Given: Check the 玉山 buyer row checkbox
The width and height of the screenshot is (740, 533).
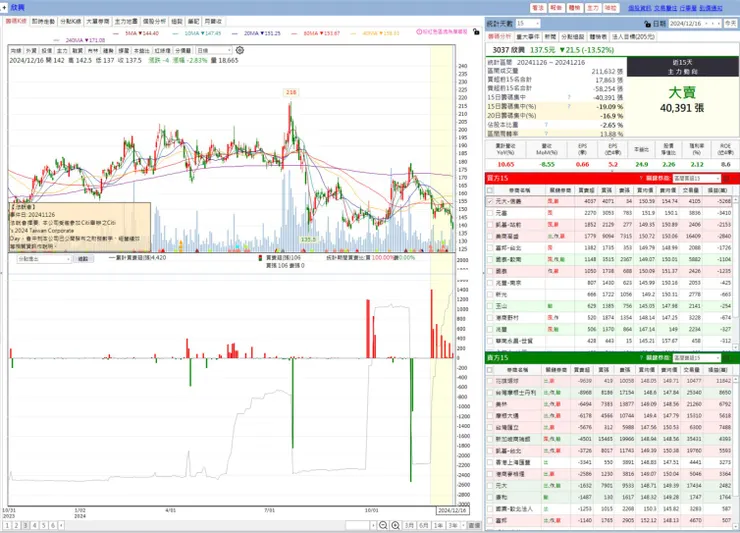Looking at the screenshot, I should point(490,306).
